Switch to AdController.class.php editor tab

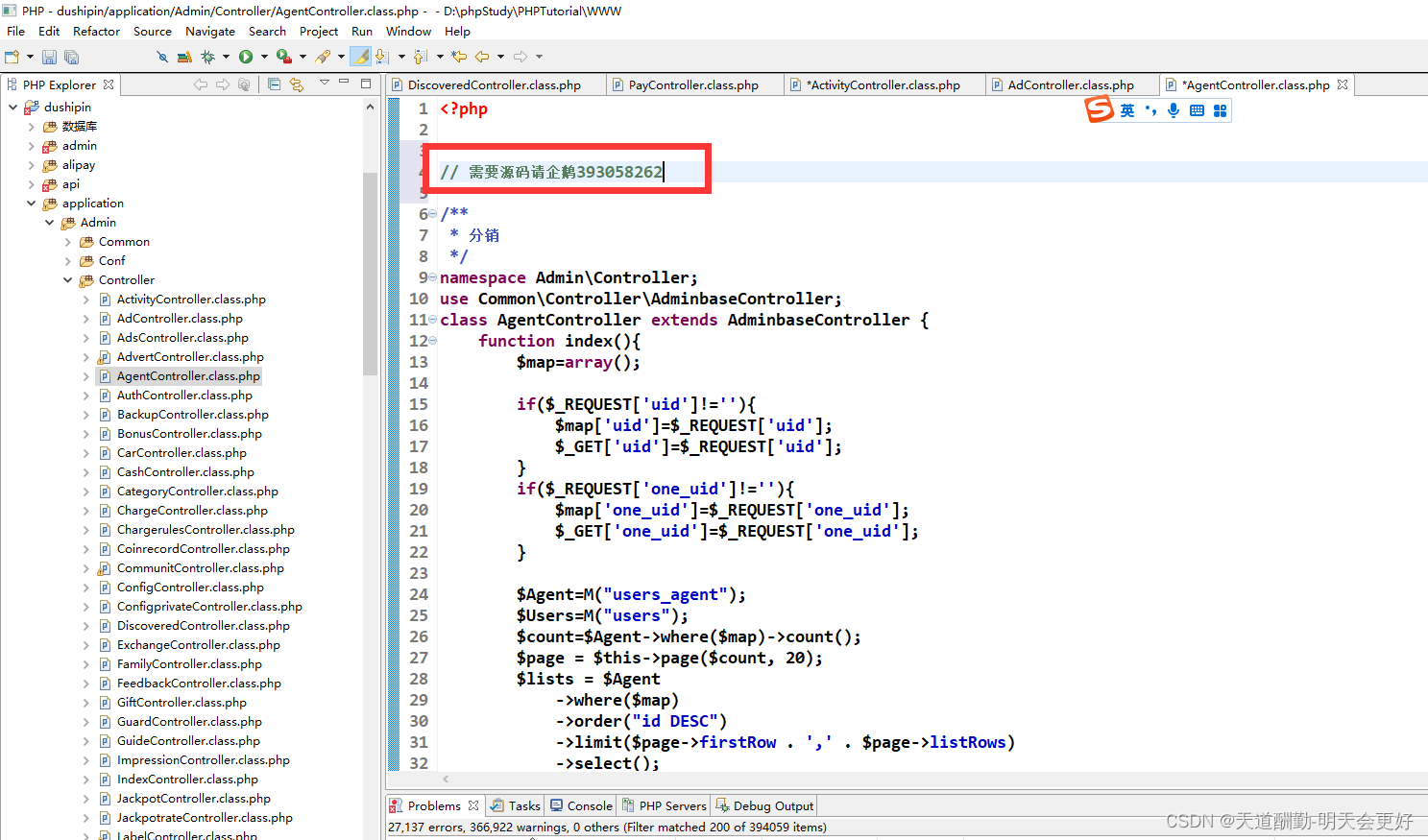(x=1071, y=84)
